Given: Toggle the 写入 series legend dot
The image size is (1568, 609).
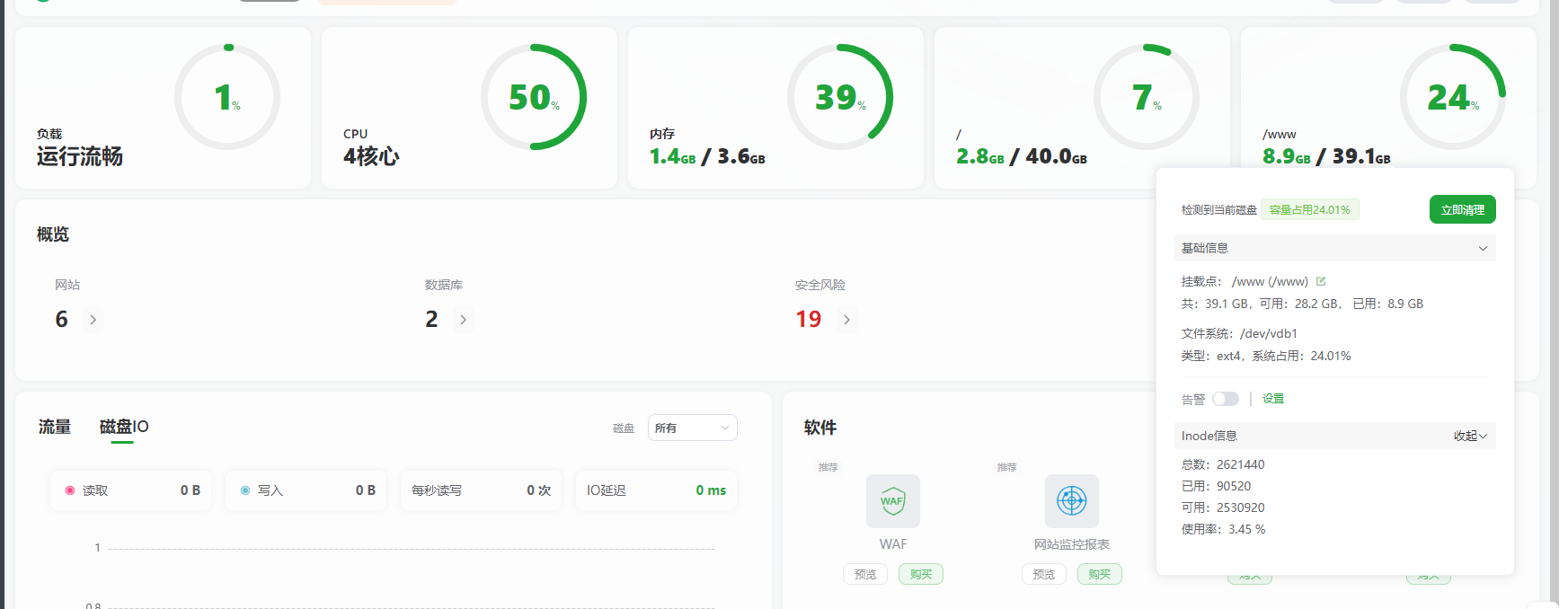Looking at the screenshot, I should (245, 490).
